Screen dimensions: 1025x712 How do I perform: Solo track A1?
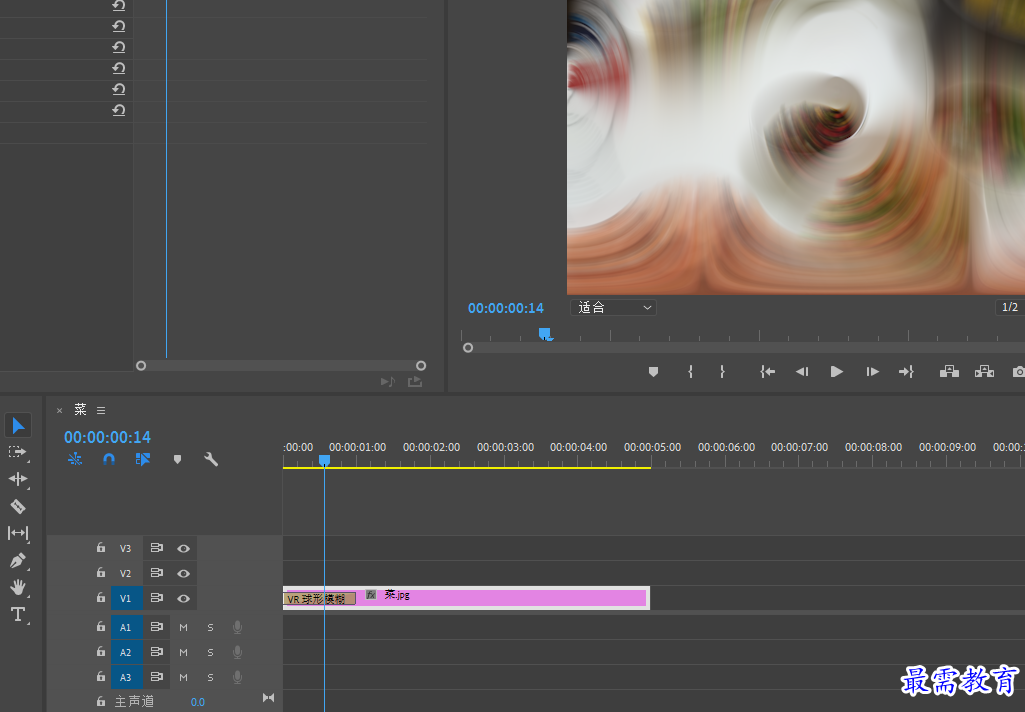point(210,628)
